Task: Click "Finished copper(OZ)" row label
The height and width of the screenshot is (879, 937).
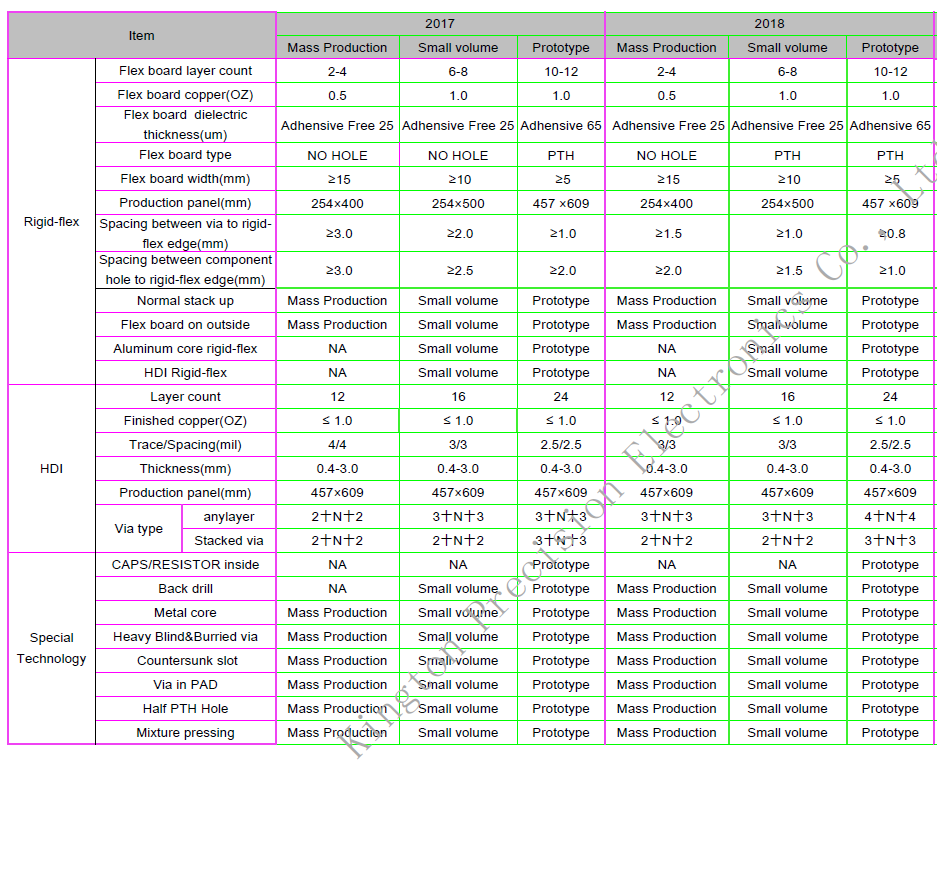Action: pyautogui.click(x=185, y=421)
